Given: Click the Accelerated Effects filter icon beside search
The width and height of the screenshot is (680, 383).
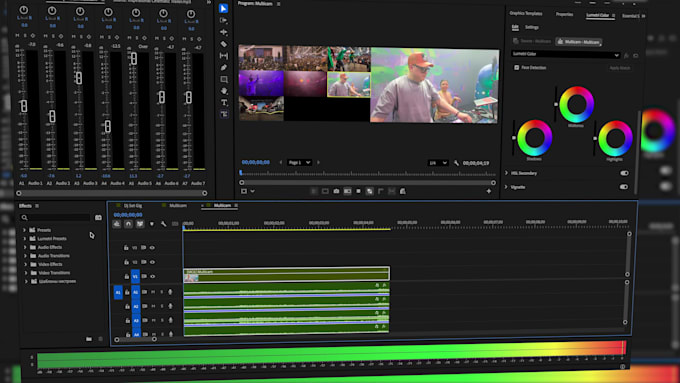Looking at the screenshot, I should point(98,217).
